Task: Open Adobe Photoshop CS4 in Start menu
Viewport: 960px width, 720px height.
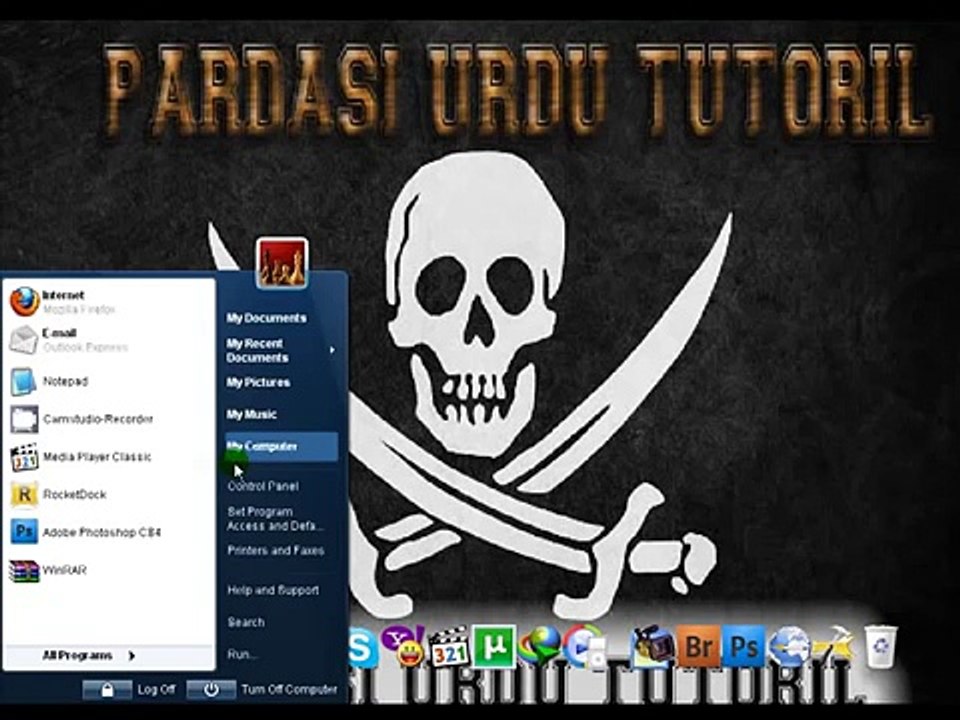Action: coord(109,532)
